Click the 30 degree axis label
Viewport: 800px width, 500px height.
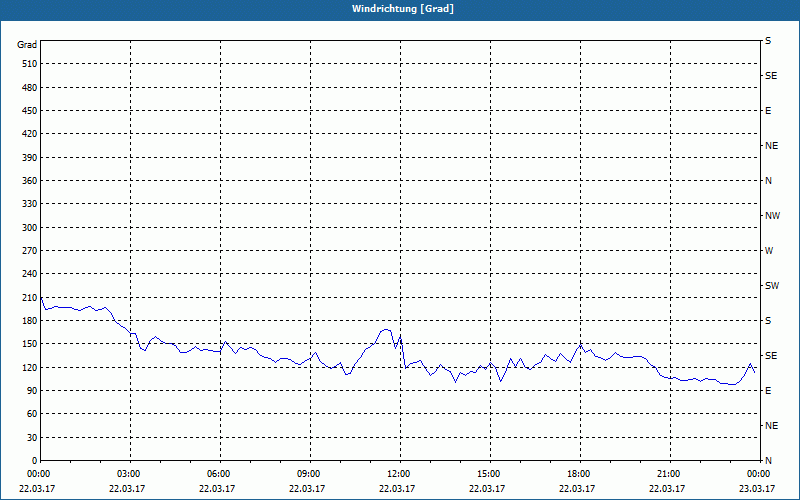pos(32,438)
